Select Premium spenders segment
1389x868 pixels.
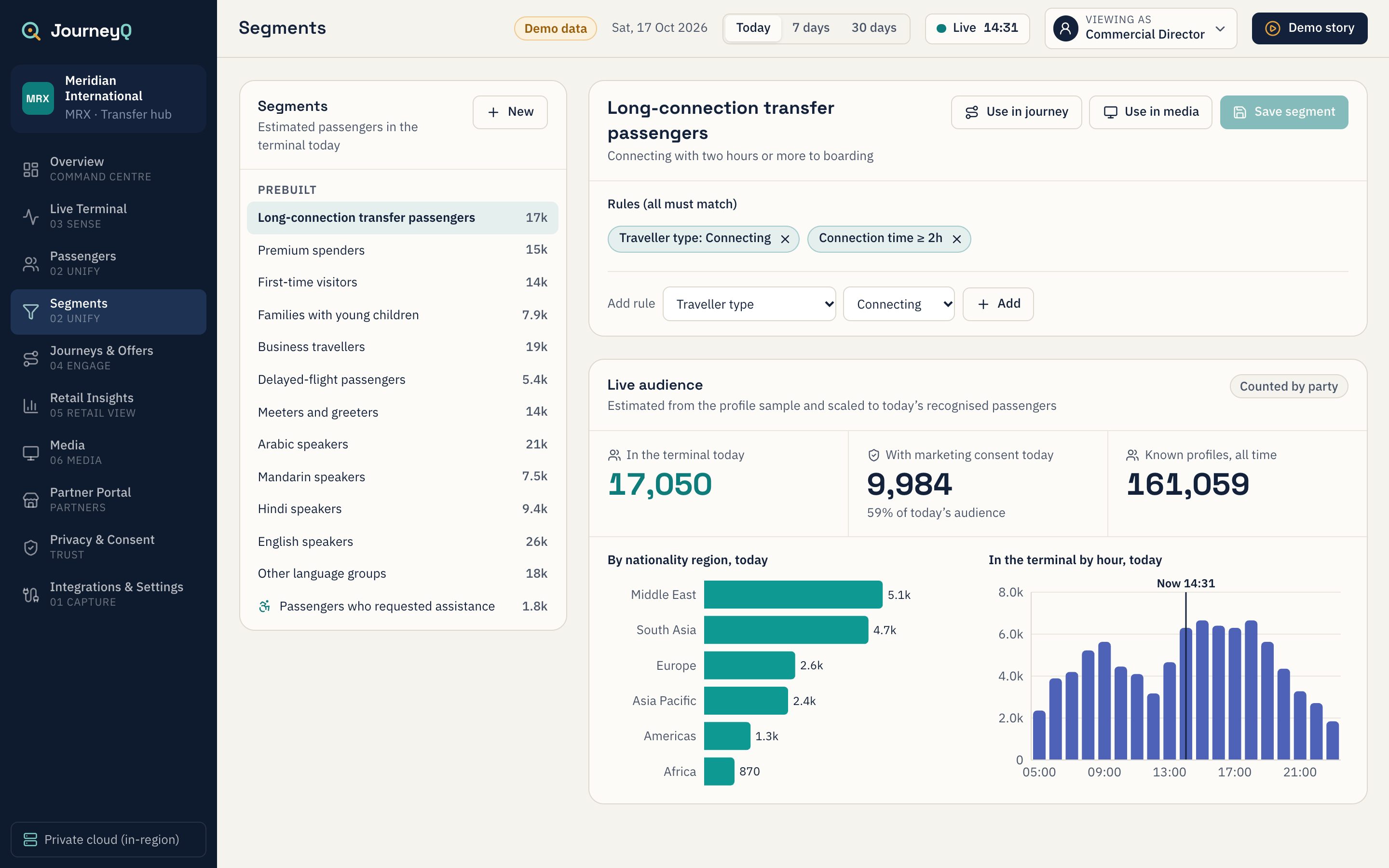click(x=402, y=250)
